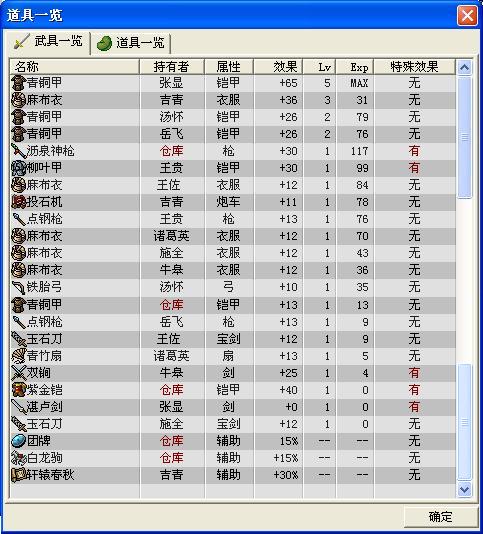Screen dimensions: 483x534
Task: Click the 柳叶甲 armor icon
Action: [x=19, y=168]
